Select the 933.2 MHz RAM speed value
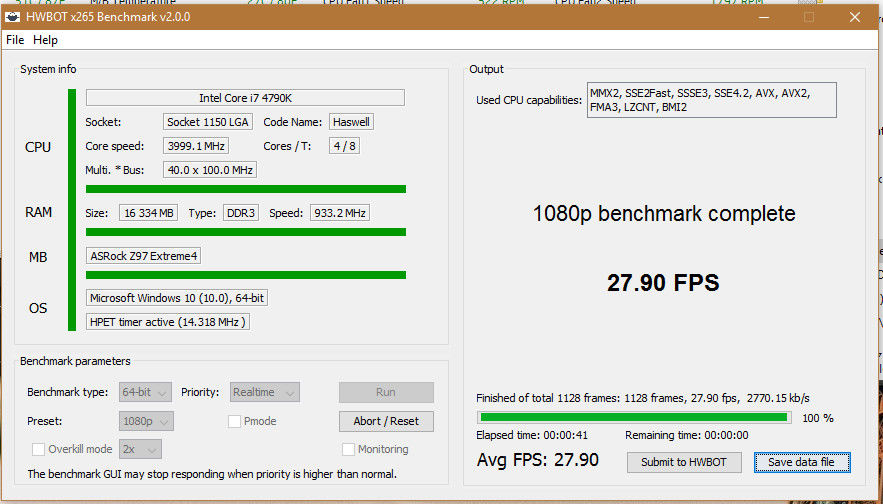883x504 pixels. (340, 213)
